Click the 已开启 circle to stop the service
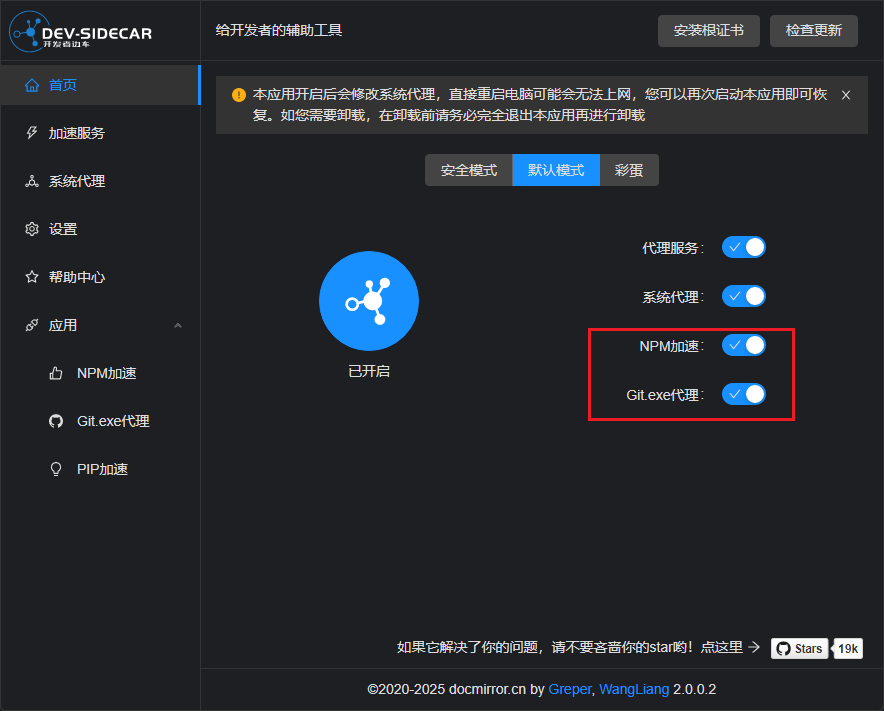 368,300
